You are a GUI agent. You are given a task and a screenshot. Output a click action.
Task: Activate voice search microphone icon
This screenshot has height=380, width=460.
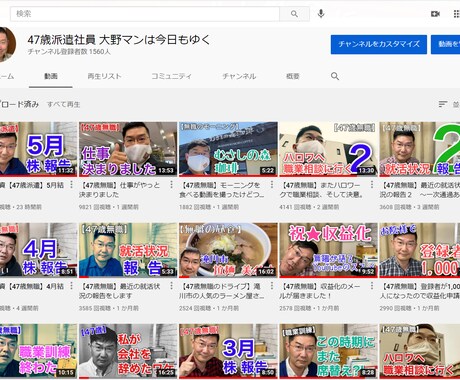coord(321,14)
